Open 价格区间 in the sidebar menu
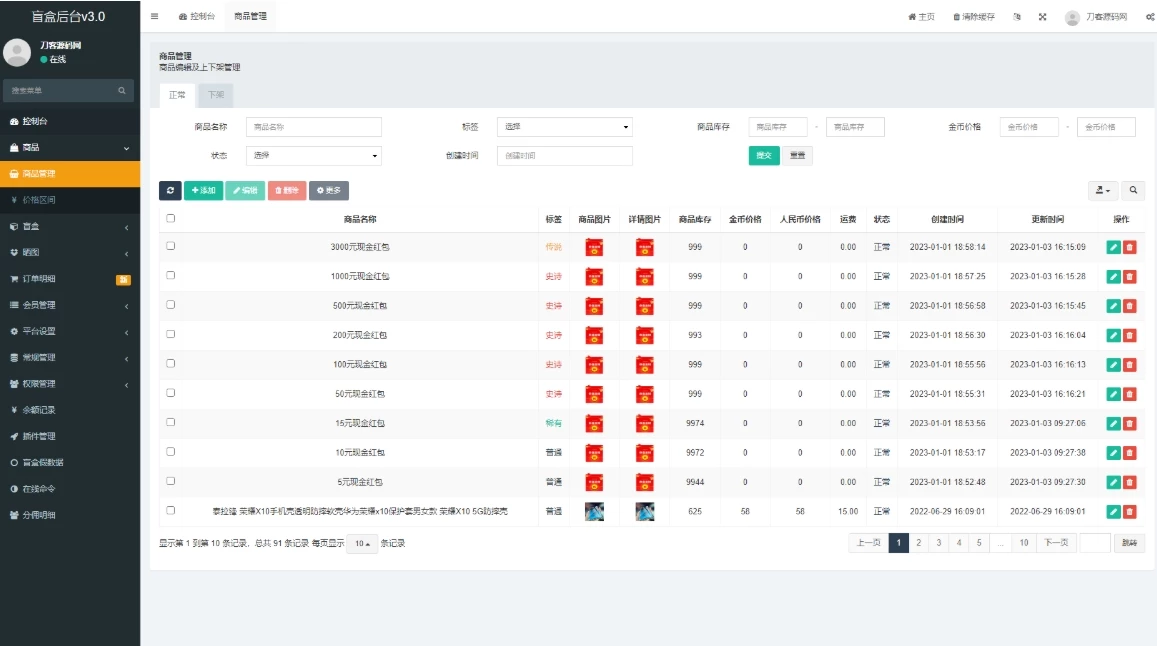This screenshot has height=646, width=1157. (40, 200)
